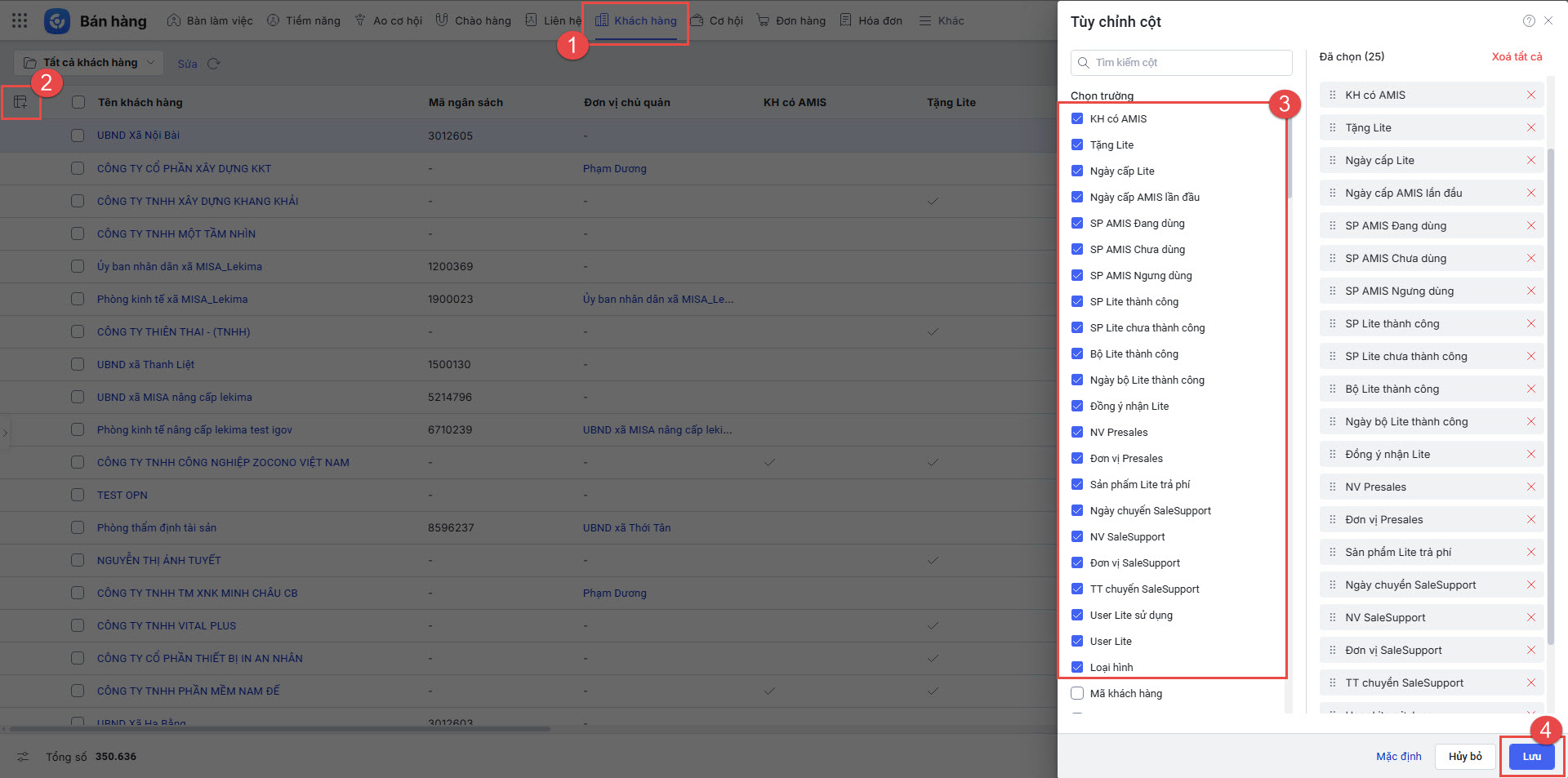Click the Lưu button

(x=1531, y=757)
